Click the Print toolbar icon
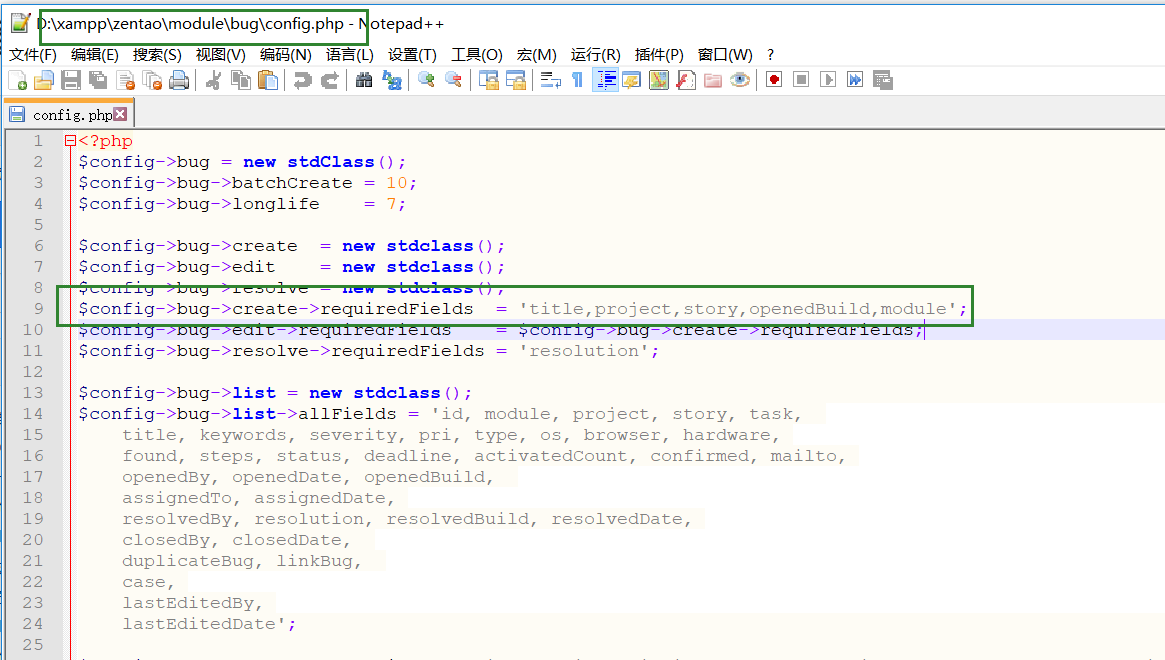Viewport: 1165px width, 660px height. point(179,80)
